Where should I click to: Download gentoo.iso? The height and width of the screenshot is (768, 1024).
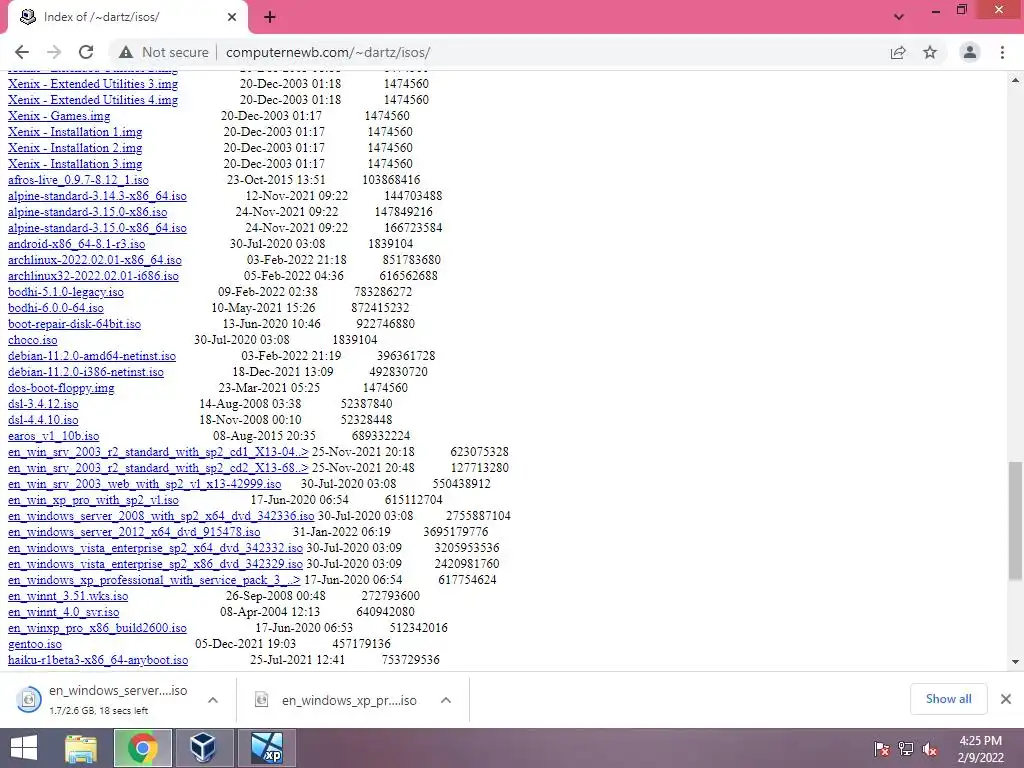[x=35, y=644]
